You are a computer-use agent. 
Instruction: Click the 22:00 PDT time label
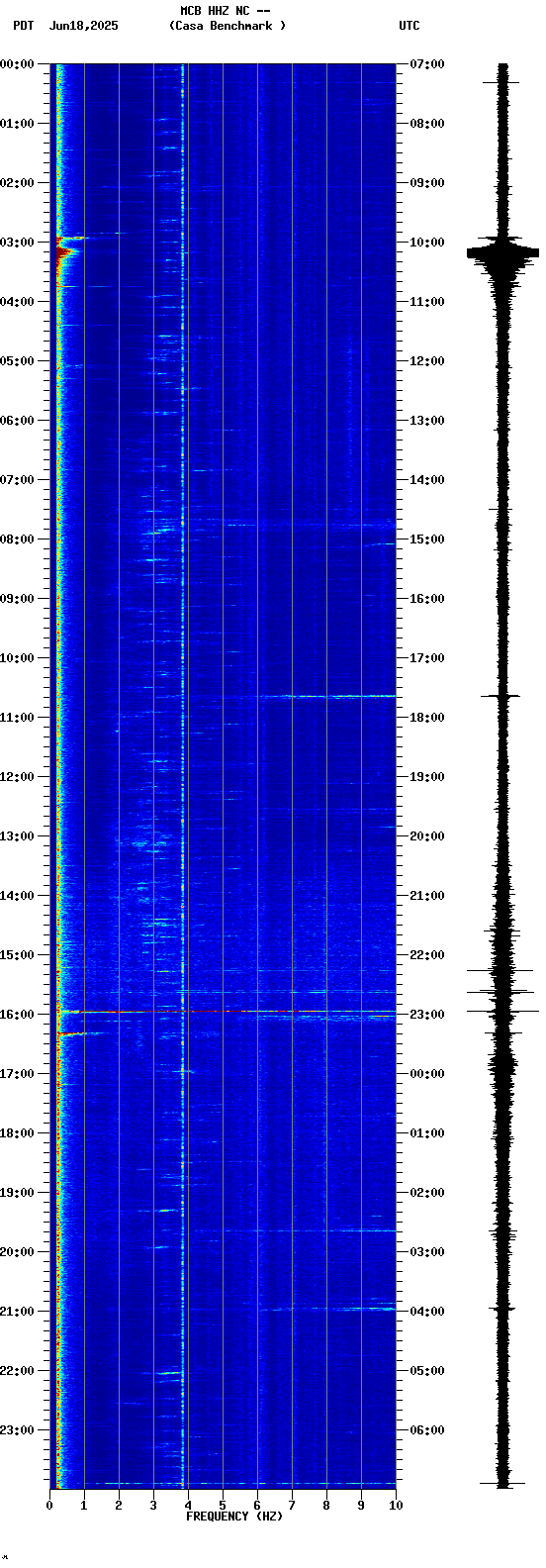point(17,1371)
